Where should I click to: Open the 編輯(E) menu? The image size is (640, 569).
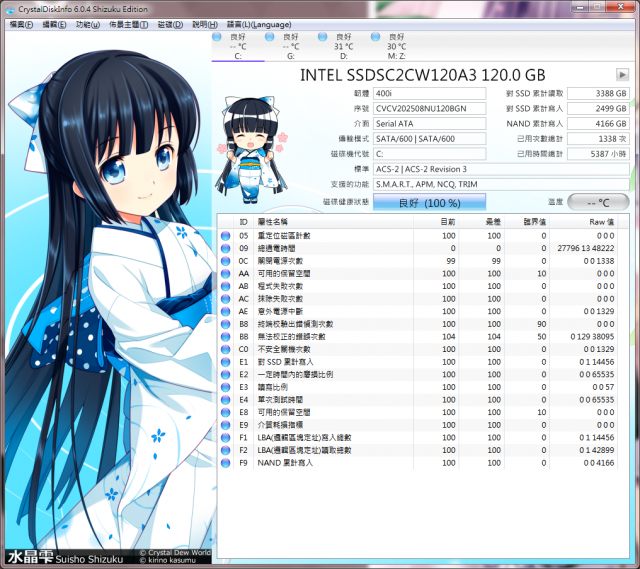tap(54, 25)
